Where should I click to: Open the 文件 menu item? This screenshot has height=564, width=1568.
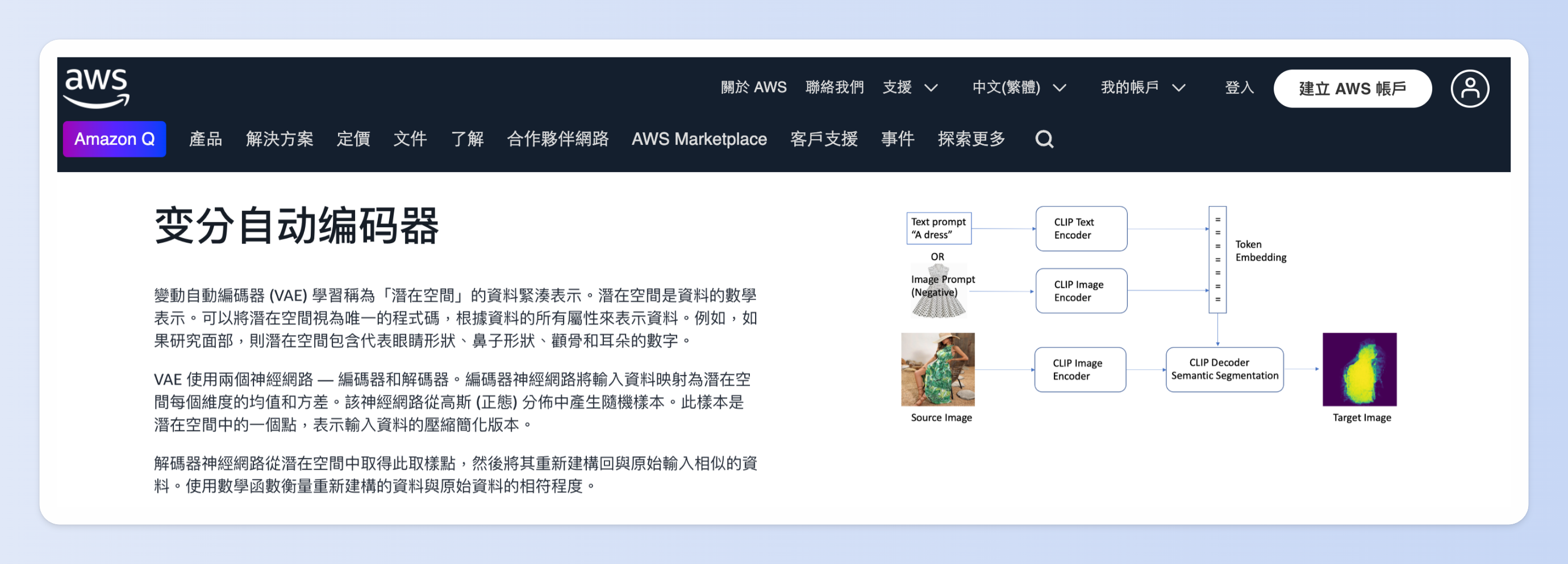coord(410,139)
